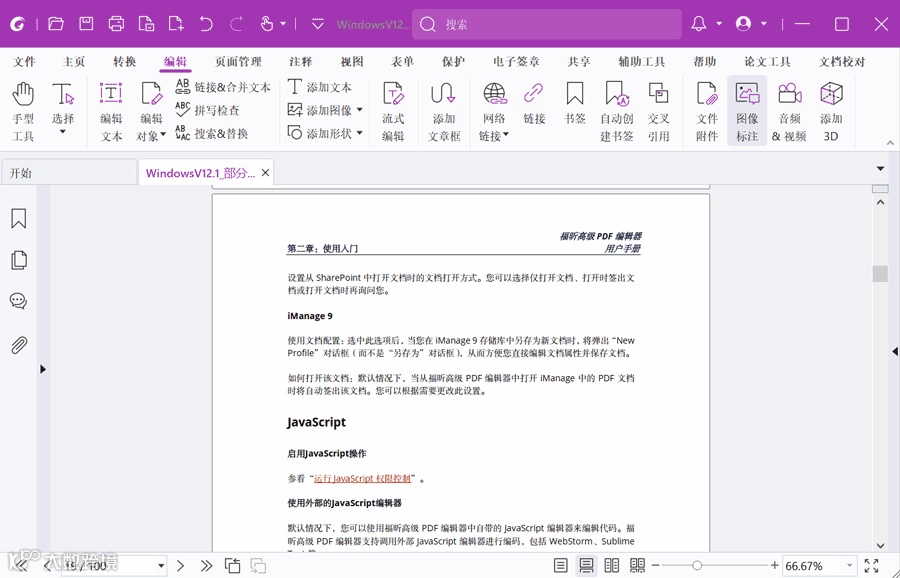Switch to the Protect (保护) tab
The height and width of the screenshot is (578, 900).
coord(453,61)
